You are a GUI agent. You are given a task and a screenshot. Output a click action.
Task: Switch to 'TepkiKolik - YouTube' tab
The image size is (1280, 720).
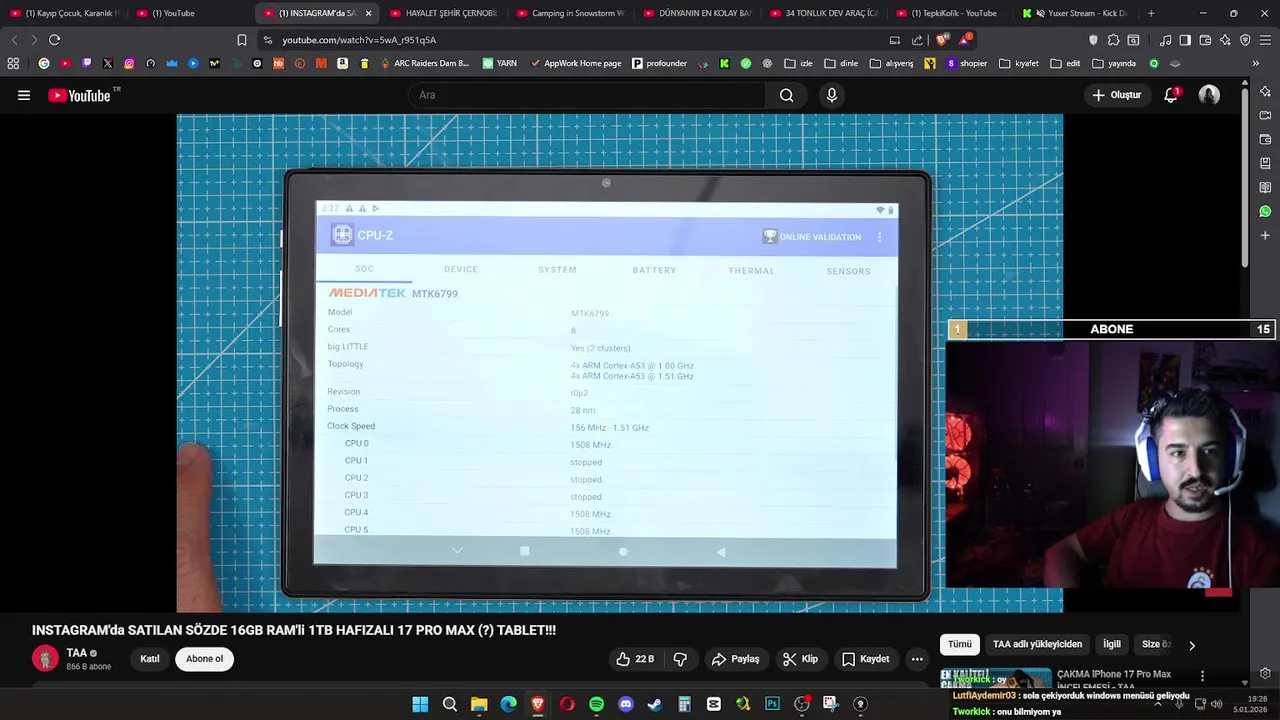tap(948, 13)
